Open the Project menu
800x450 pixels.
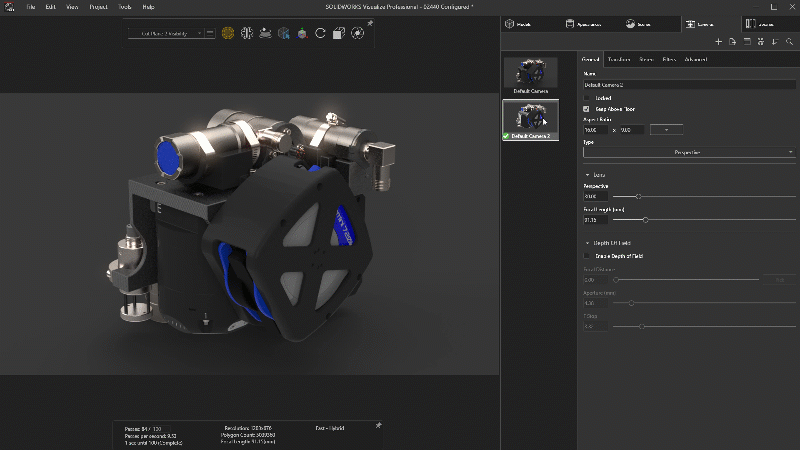tap(98, 6)
